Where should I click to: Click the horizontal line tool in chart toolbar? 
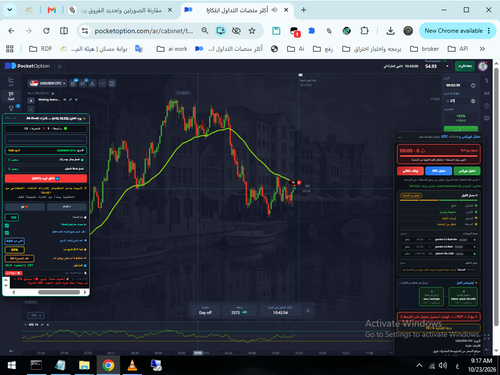click(x=102, y=83)
